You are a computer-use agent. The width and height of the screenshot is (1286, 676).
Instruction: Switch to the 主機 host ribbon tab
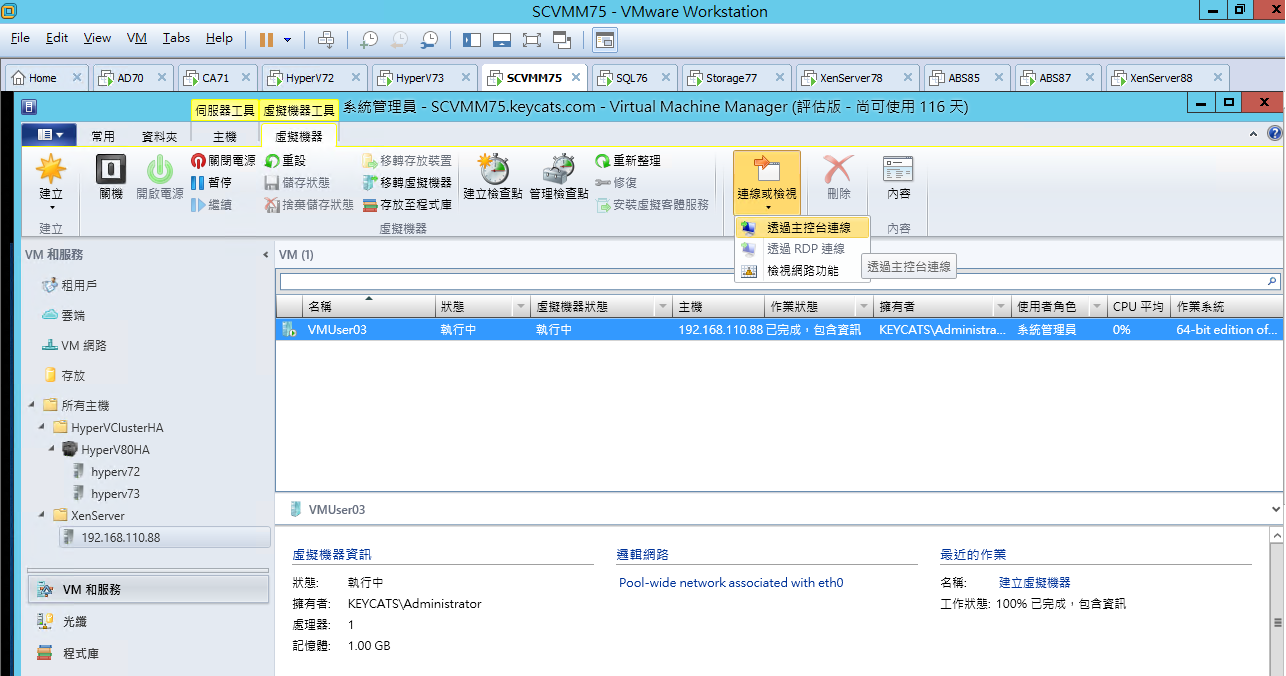(225, 136)
